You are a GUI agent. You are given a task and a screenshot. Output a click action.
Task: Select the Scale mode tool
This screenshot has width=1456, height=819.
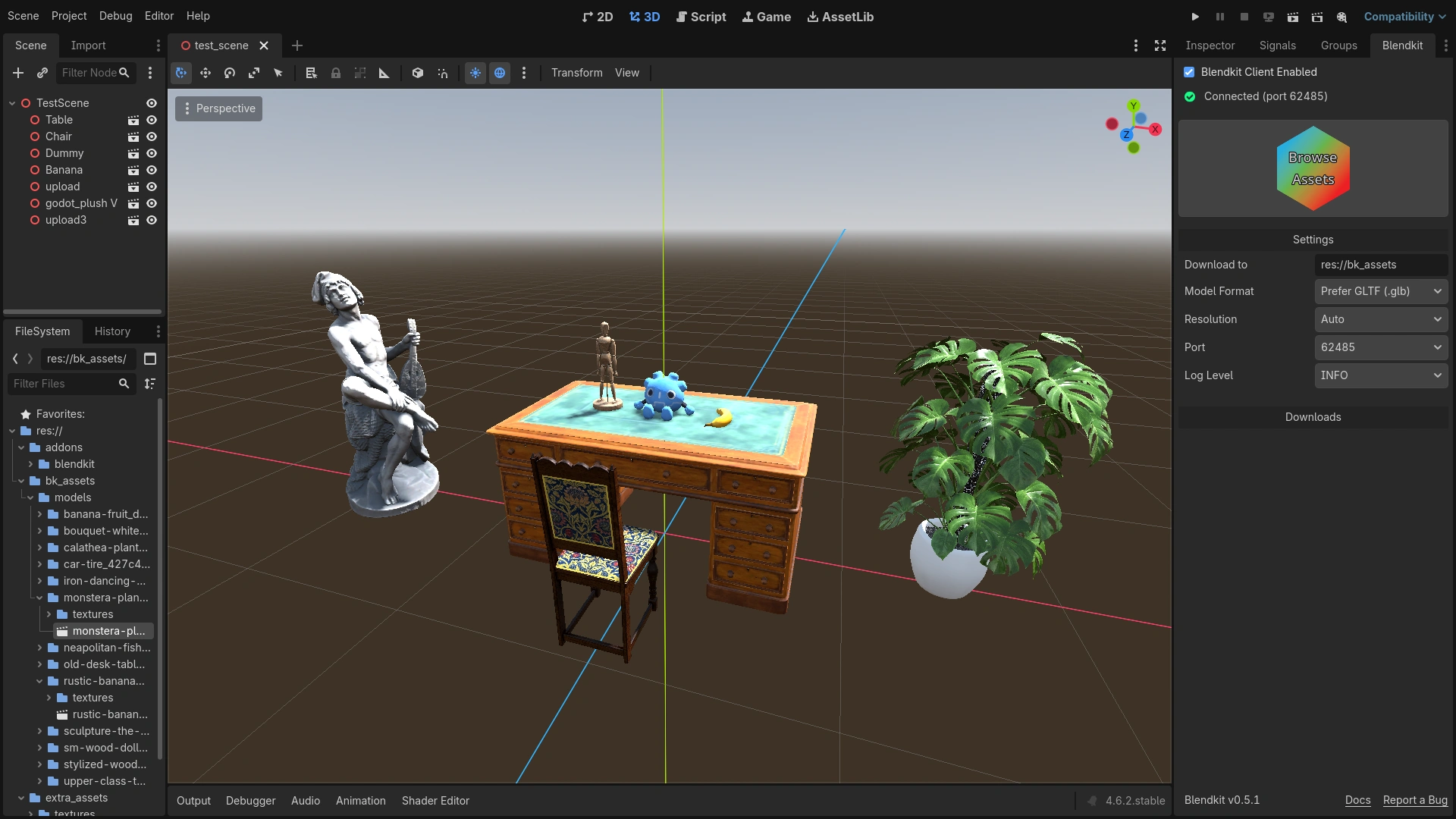254,73
